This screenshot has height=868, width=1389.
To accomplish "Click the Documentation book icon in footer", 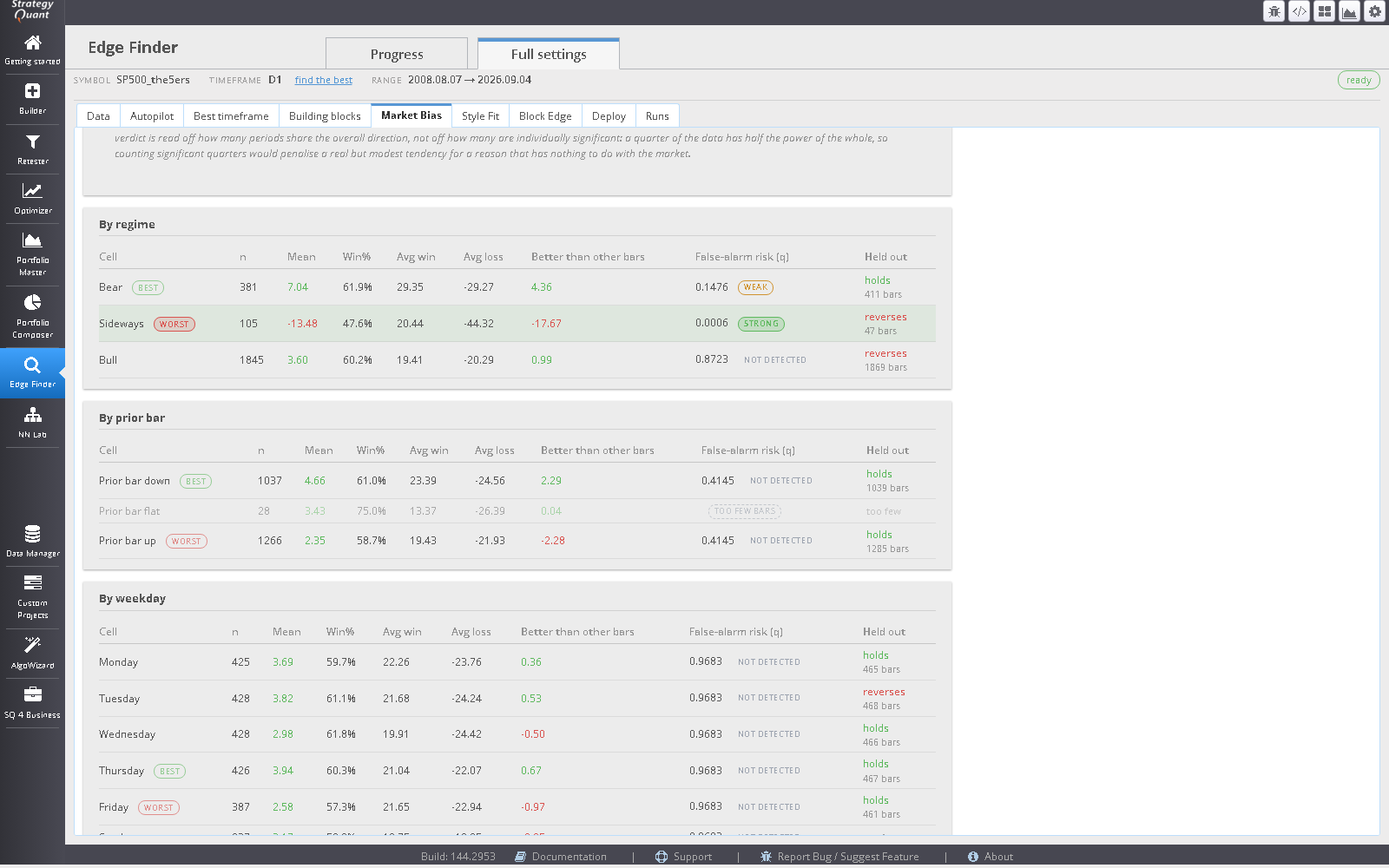I will pos(520,857).
